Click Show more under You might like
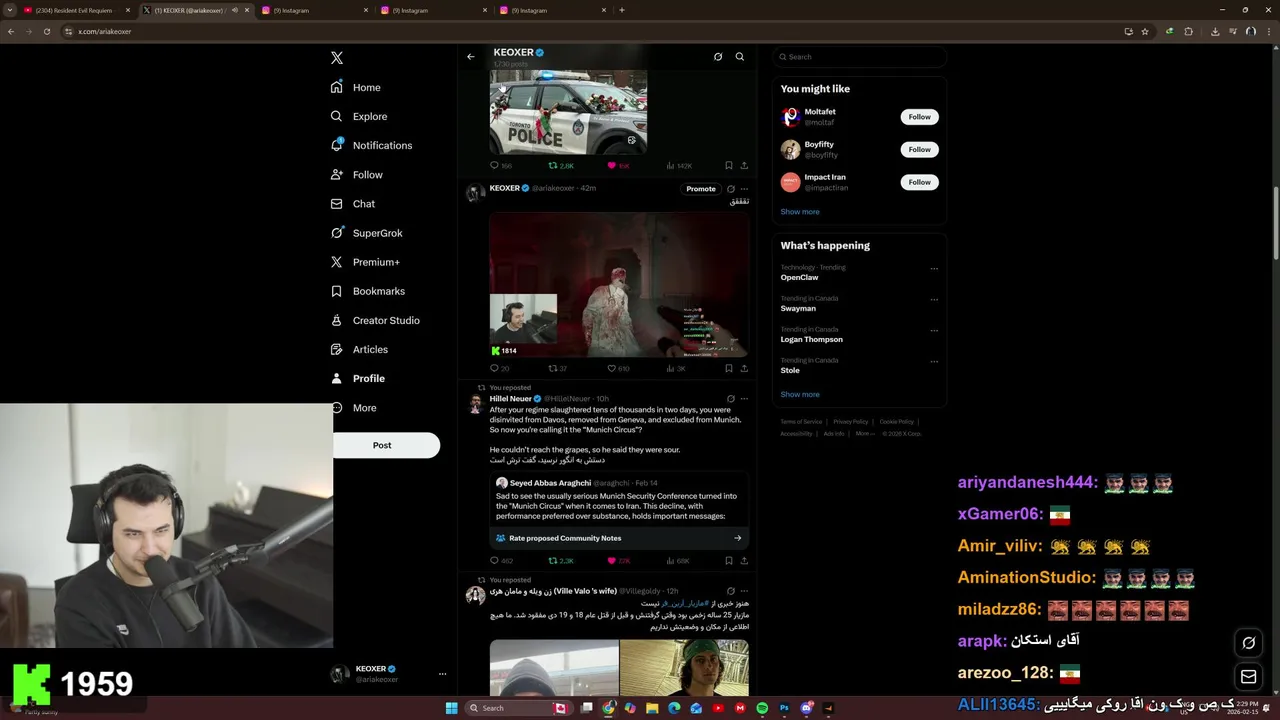The width and height of the screenshot is (1280, 720). [x=800, y=212]
